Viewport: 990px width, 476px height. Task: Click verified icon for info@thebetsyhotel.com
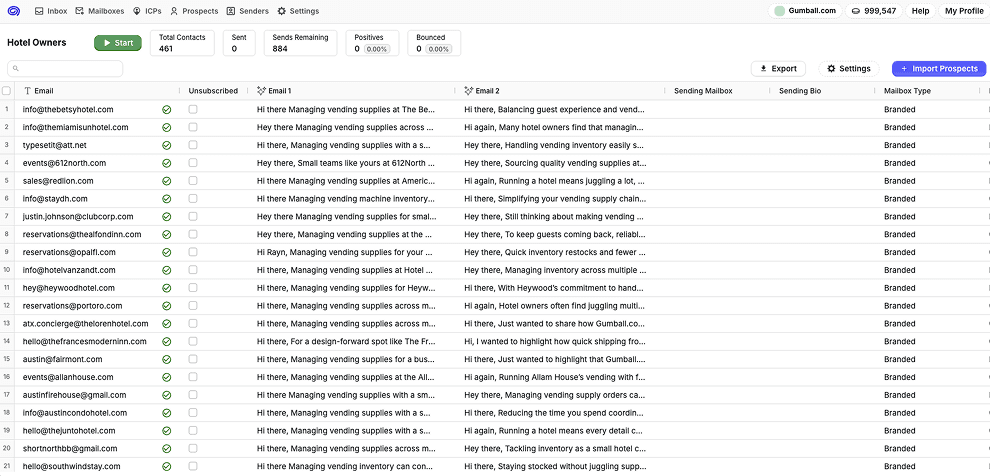[x=167, y=109]
